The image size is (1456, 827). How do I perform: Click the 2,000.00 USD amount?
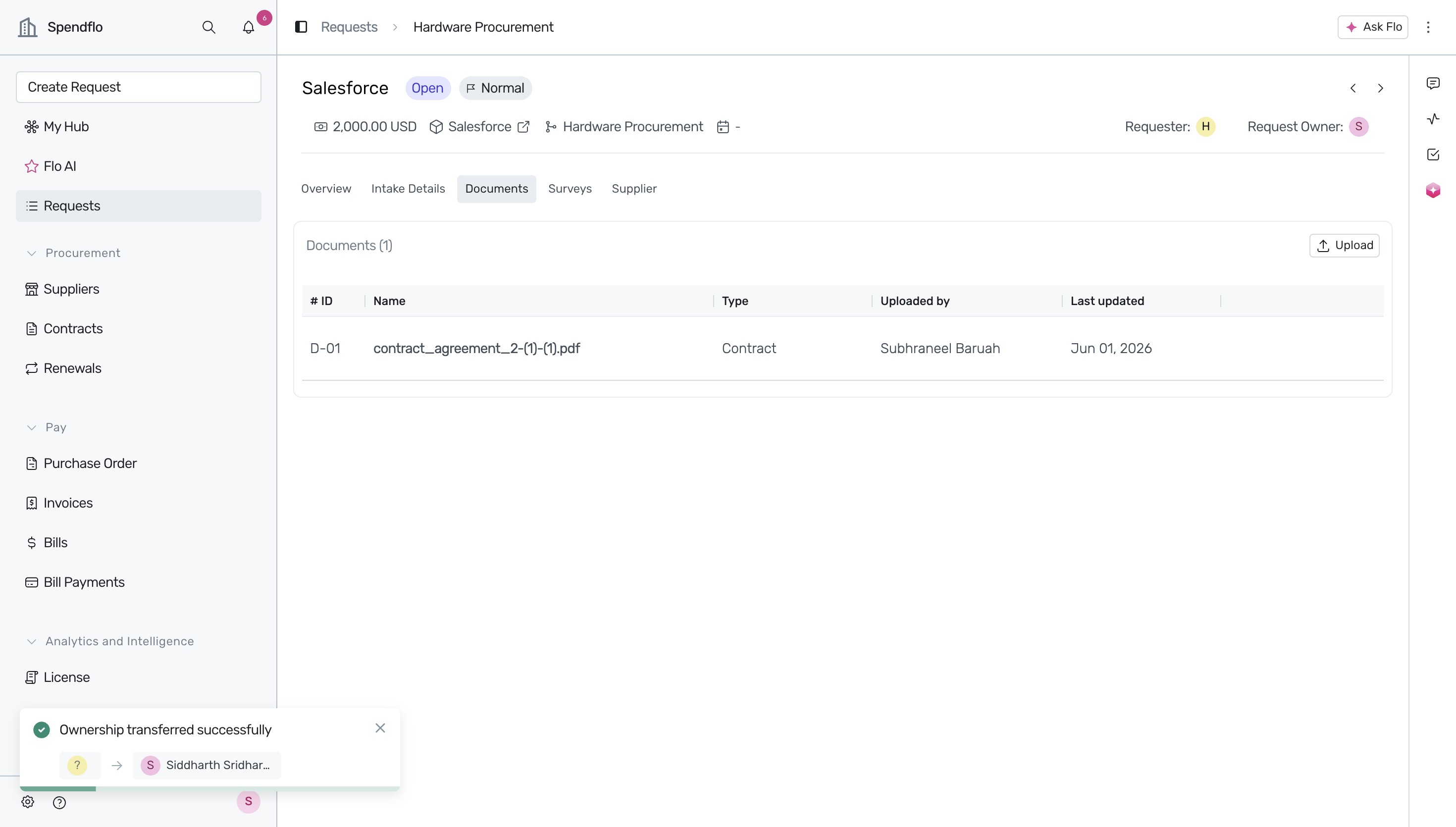(375, 127)
